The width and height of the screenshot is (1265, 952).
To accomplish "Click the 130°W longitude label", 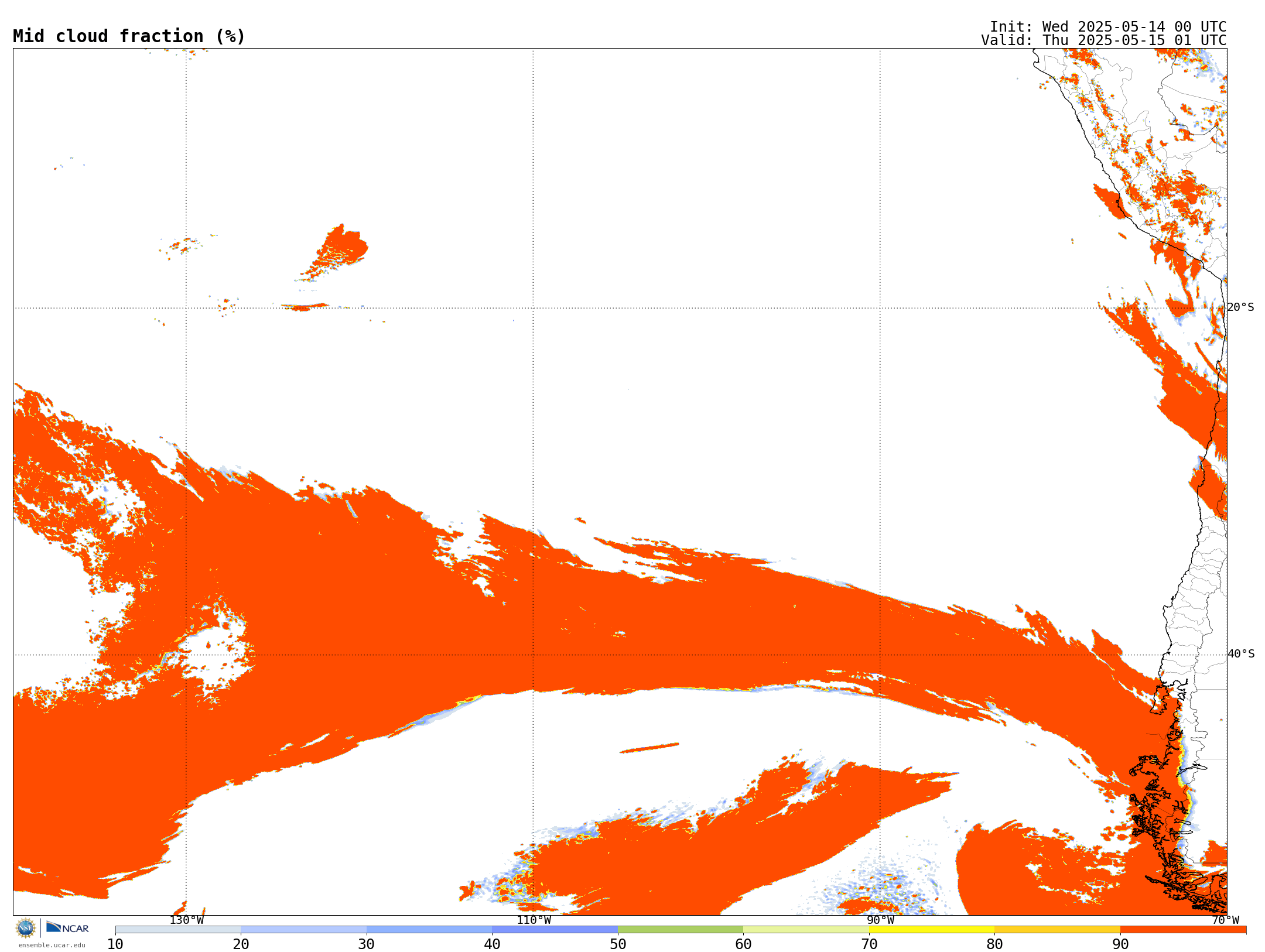I will click(187, 920).
